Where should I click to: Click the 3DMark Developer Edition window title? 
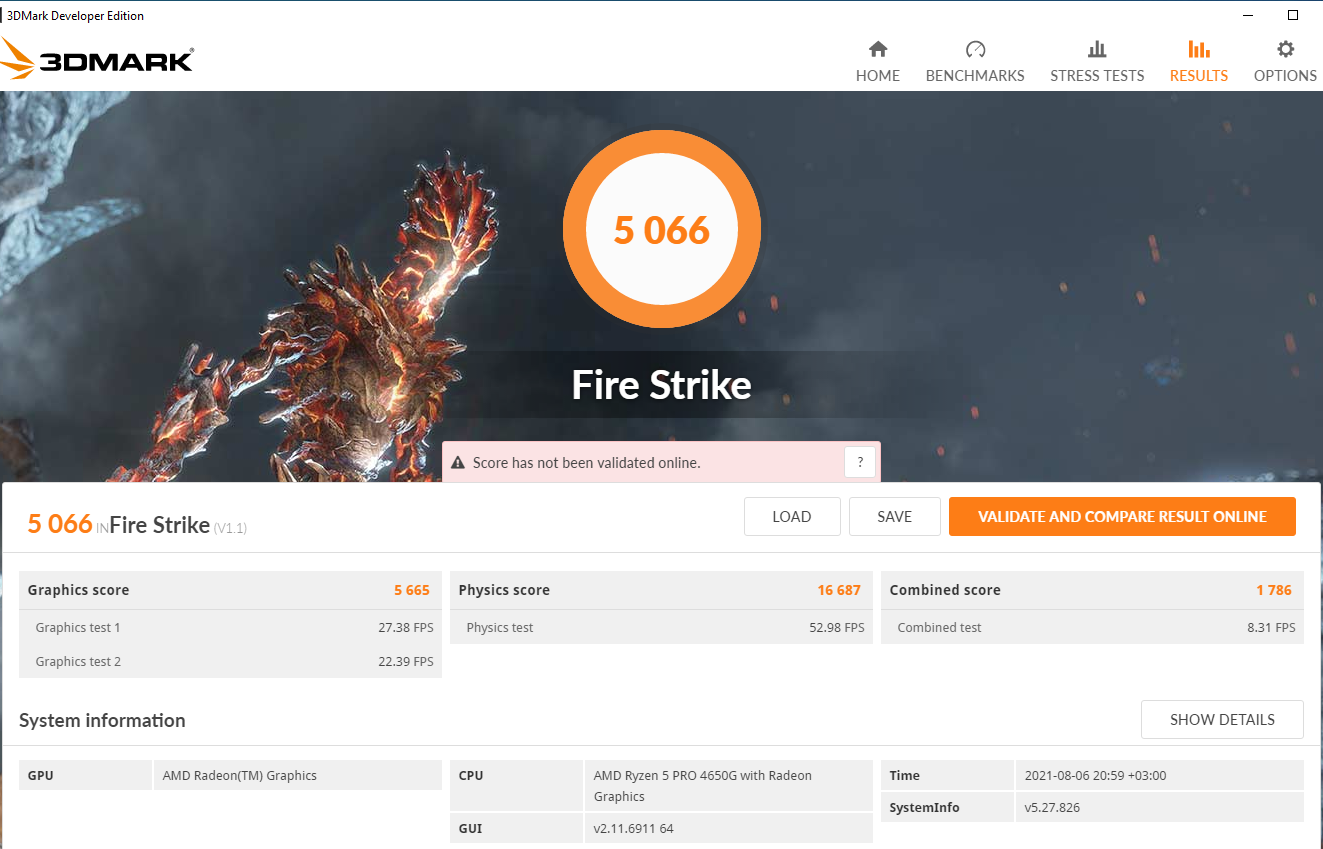(x=75, y=15)
